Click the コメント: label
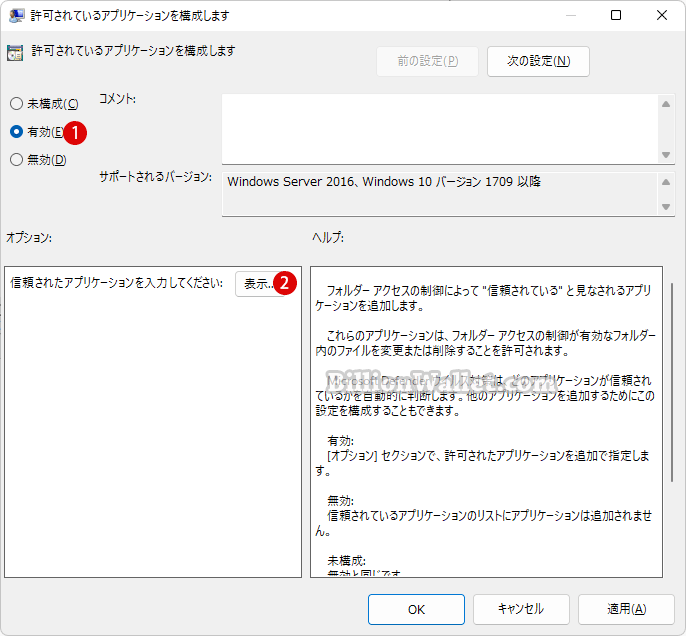The width and height of the screenshot is (686, 636). pos(117,99)
